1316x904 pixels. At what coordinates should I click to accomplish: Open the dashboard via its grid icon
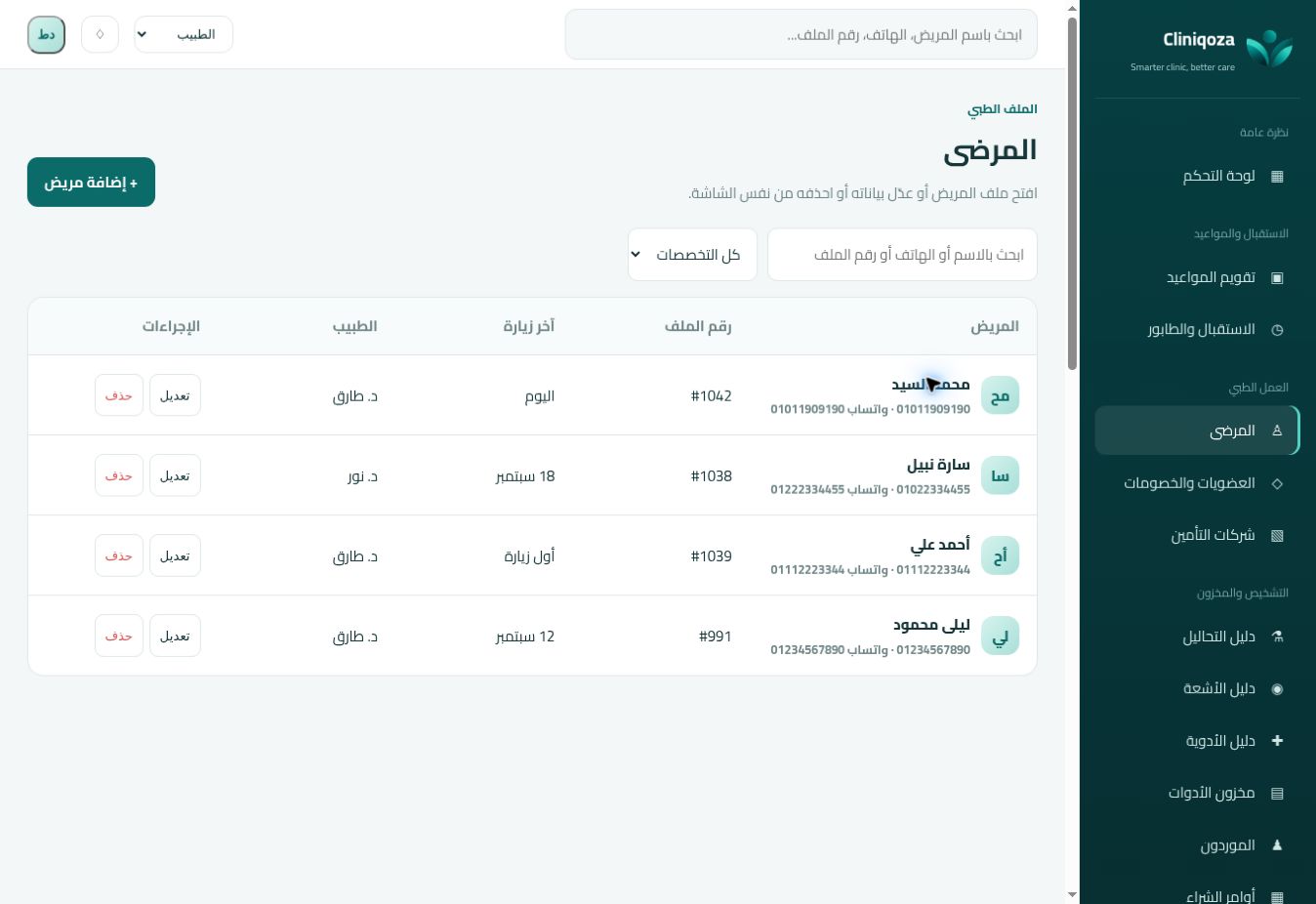click(1277, 176)
